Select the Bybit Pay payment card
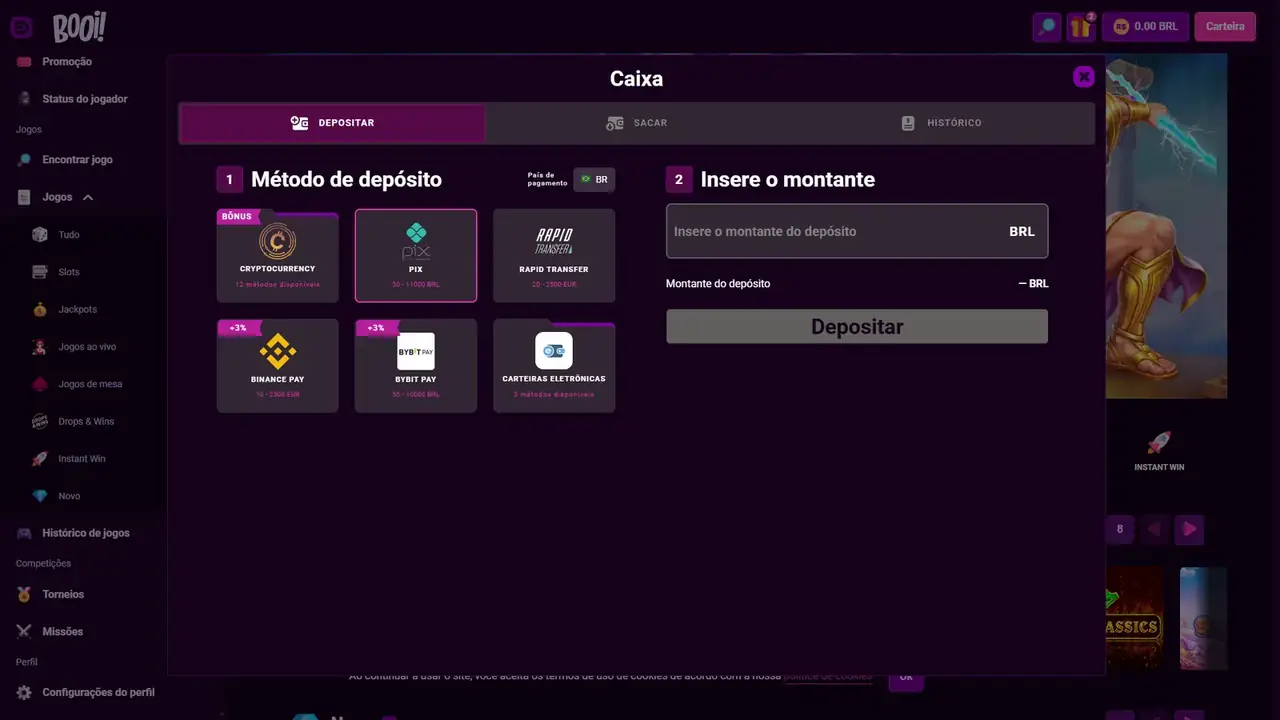 tap(416, 366)
